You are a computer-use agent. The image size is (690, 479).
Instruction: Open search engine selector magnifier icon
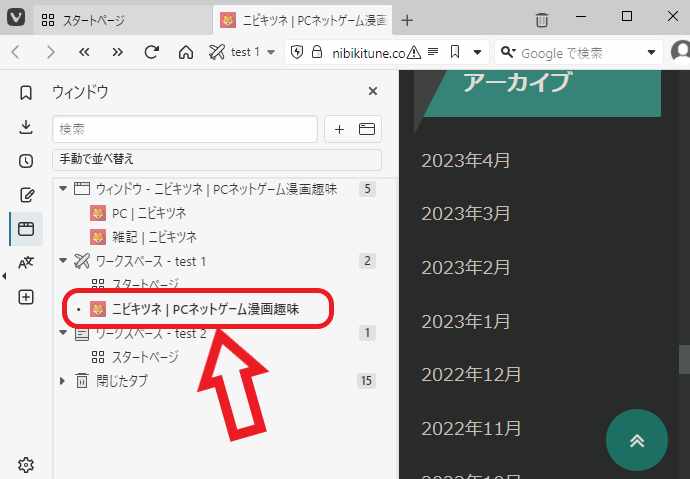point(507,52)
